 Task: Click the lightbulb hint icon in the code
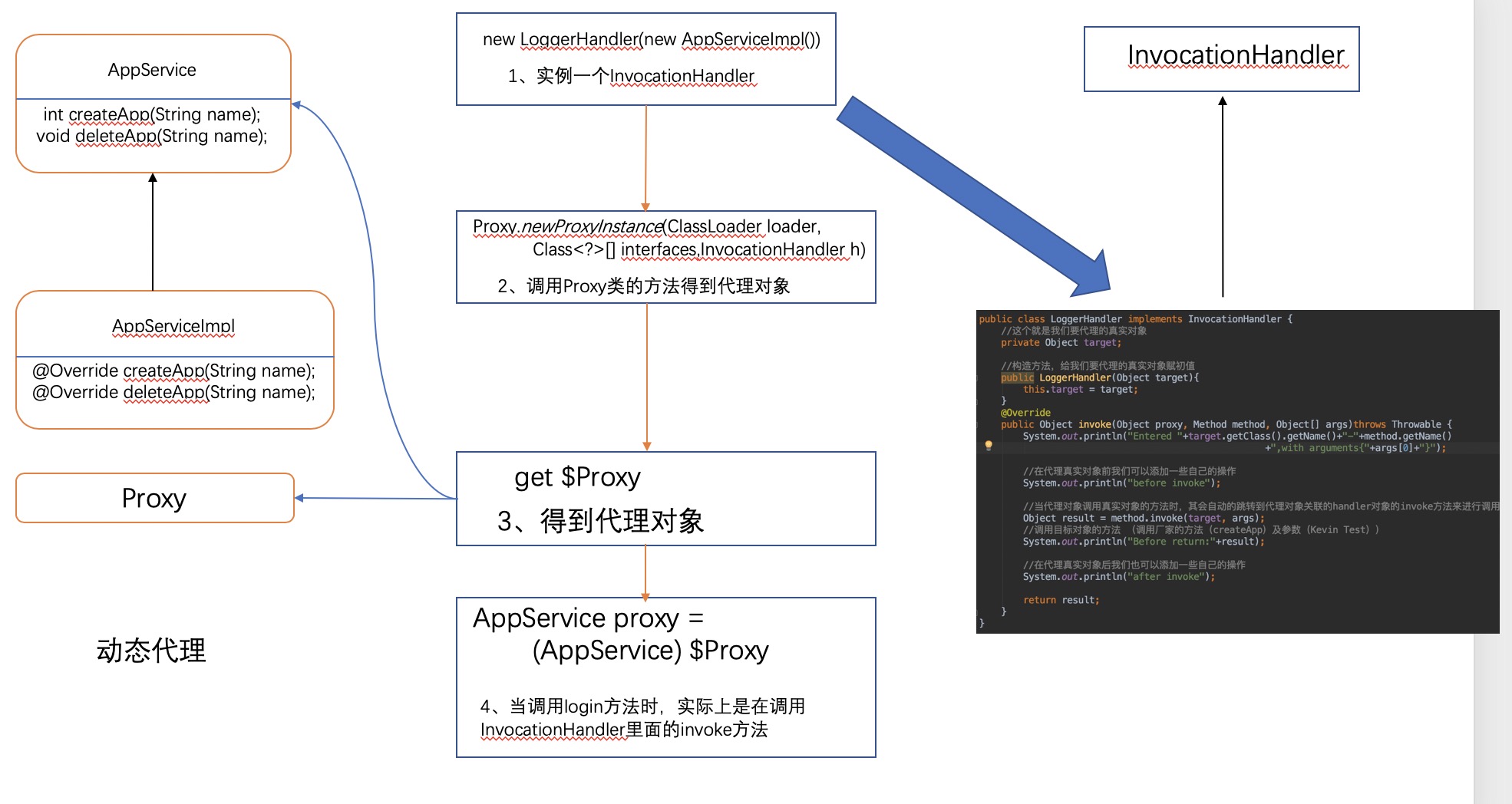[989, 446]
